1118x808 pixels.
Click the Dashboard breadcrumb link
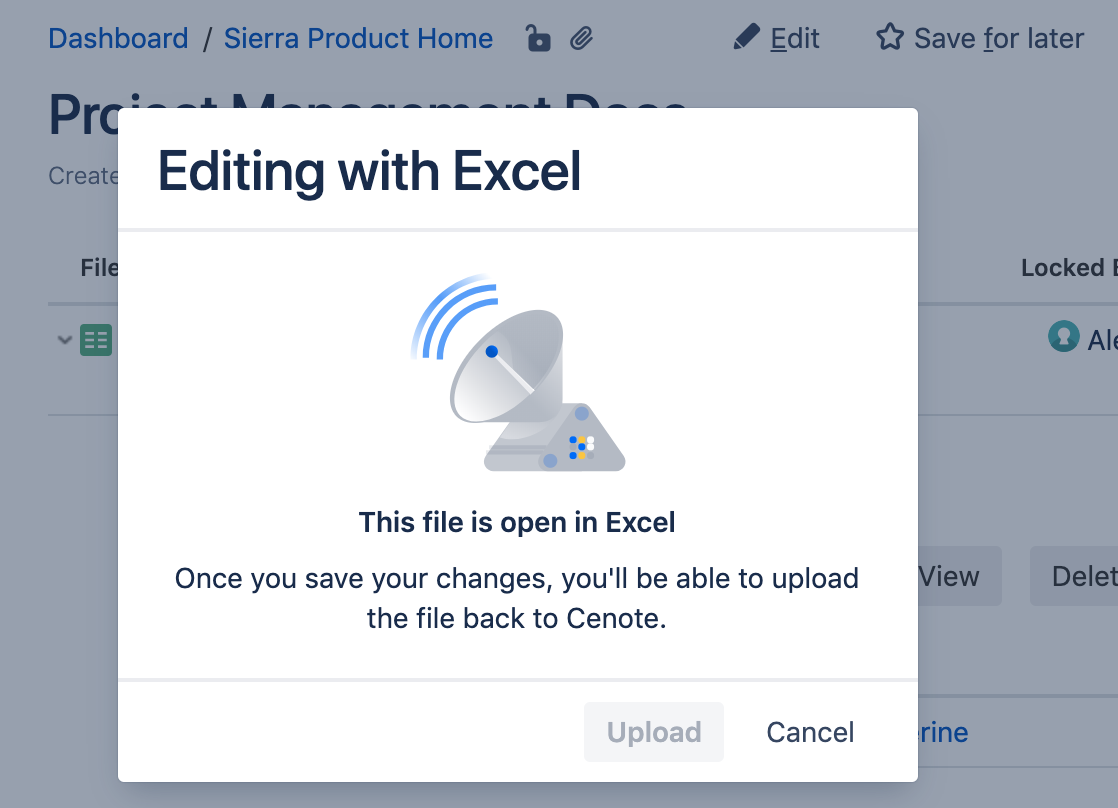tap(118, 39)
